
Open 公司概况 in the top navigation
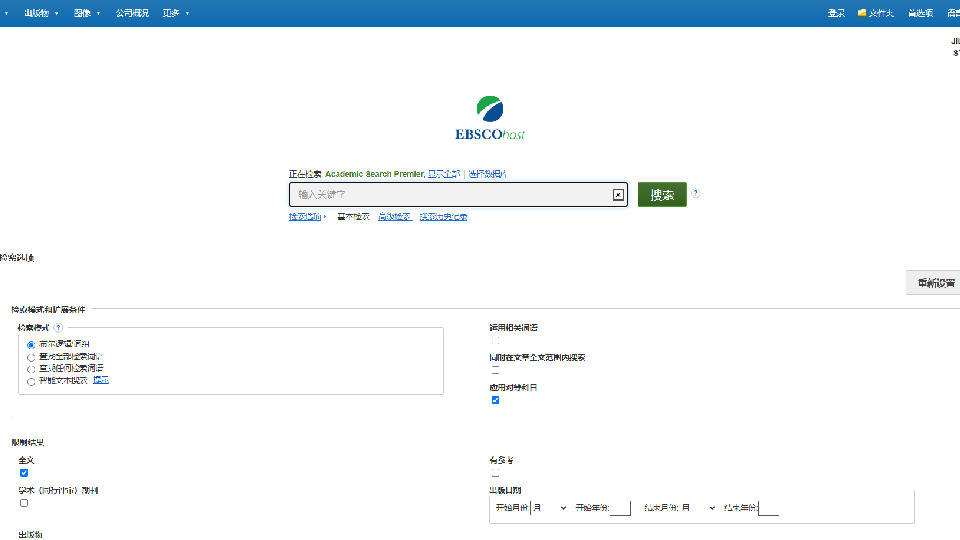tap(132, 13)
